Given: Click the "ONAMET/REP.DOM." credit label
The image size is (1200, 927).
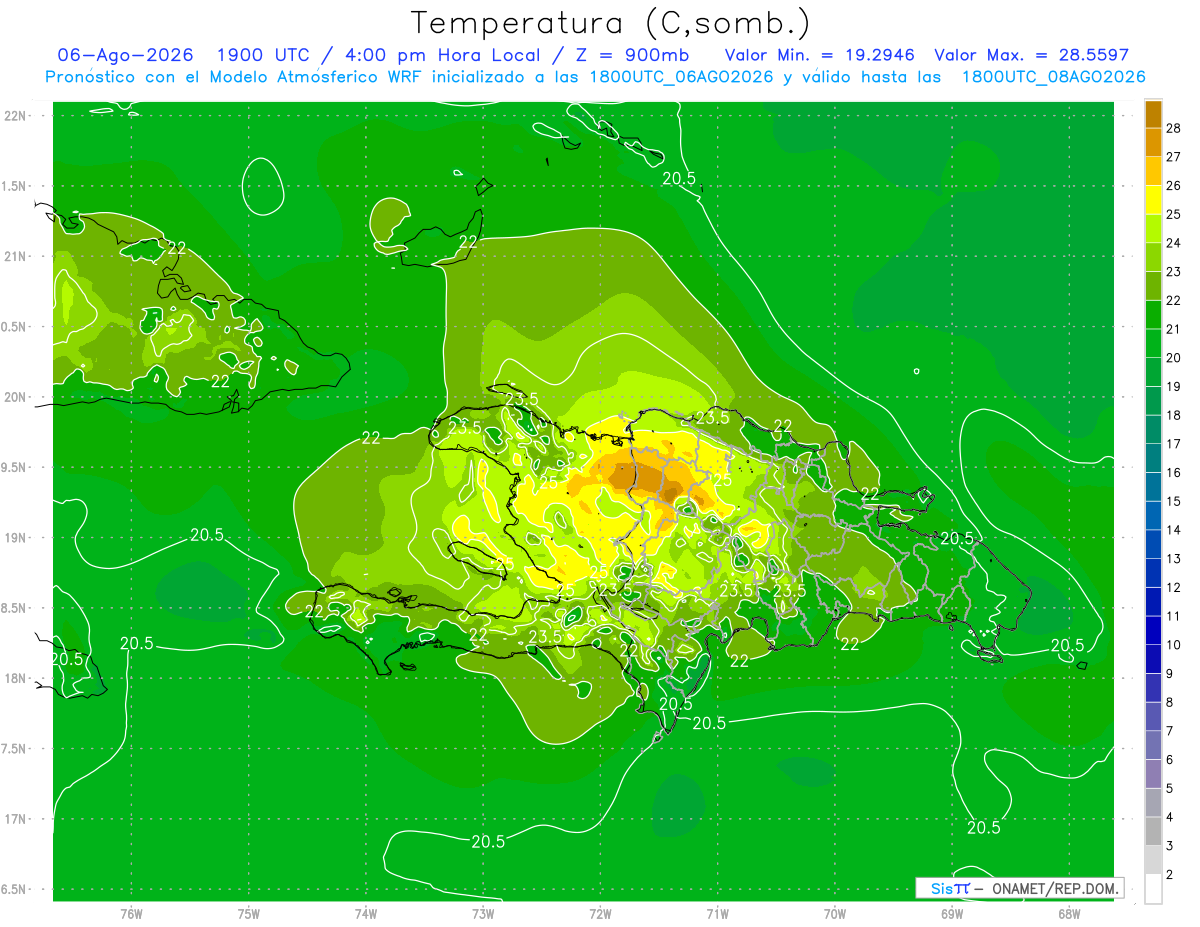Looking at the screenshot, I should click(1056, 888).
